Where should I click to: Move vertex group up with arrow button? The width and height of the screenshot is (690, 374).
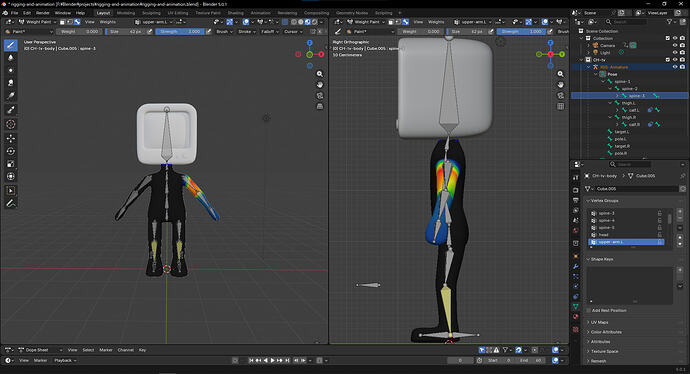click(680, 238)
